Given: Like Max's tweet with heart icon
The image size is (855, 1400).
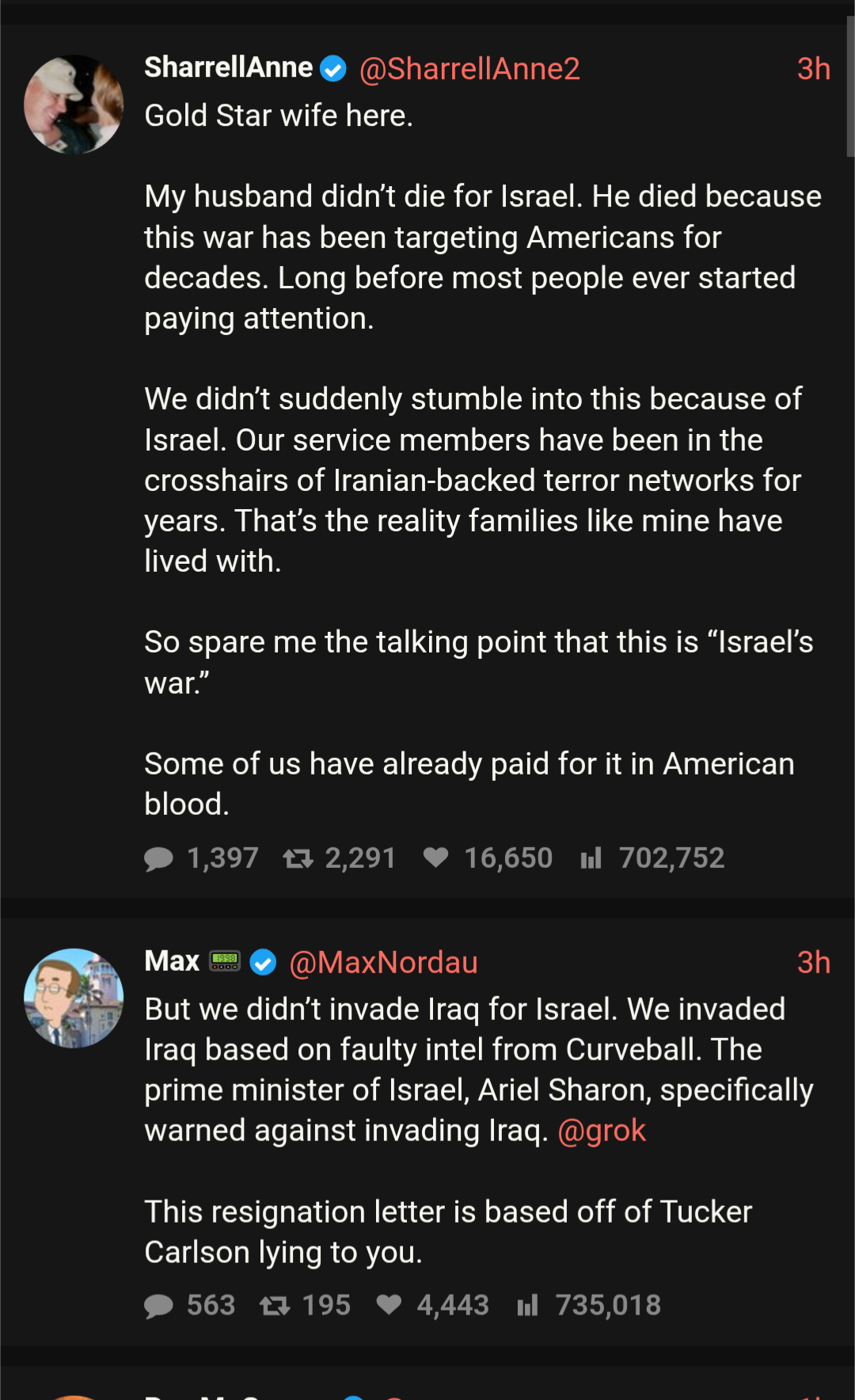Looking at the screenshot, I should coord(389,1305).
